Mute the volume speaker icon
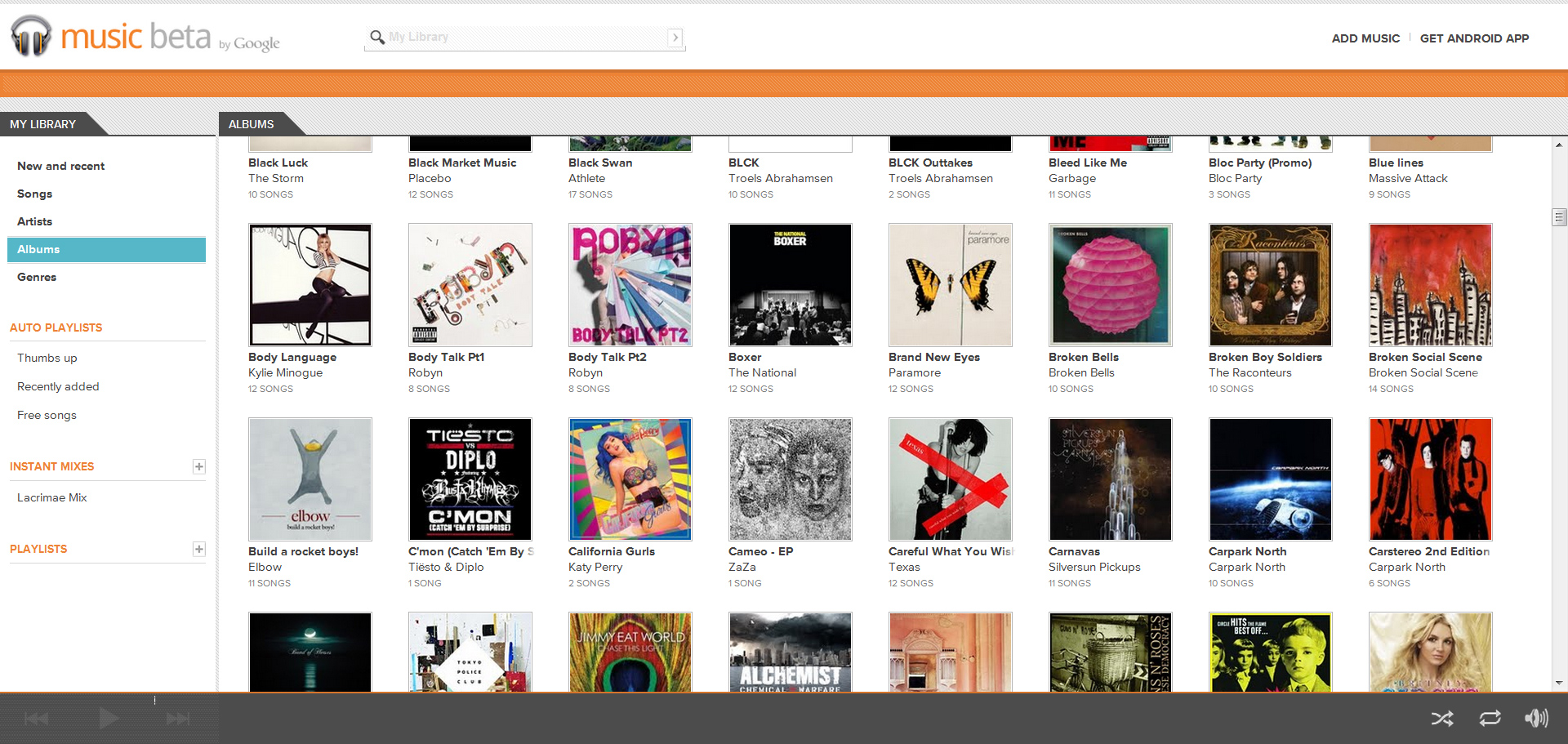 (x=1536, y=718)
